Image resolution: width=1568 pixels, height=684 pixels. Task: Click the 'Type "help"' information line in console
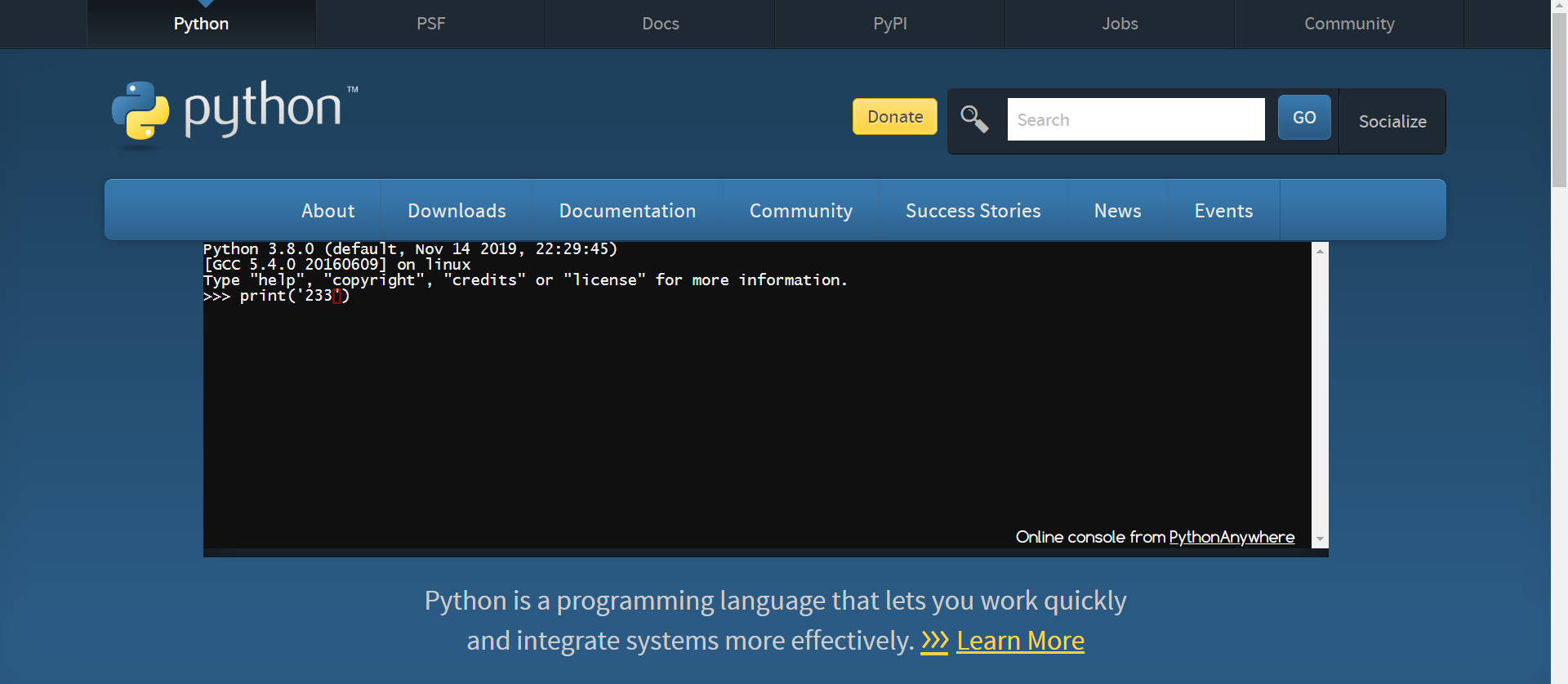coord(525,279)
